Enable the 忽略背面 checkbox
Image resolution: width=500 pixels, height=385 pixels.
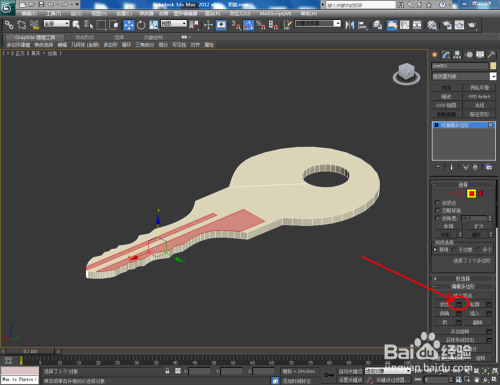(438, 210)
